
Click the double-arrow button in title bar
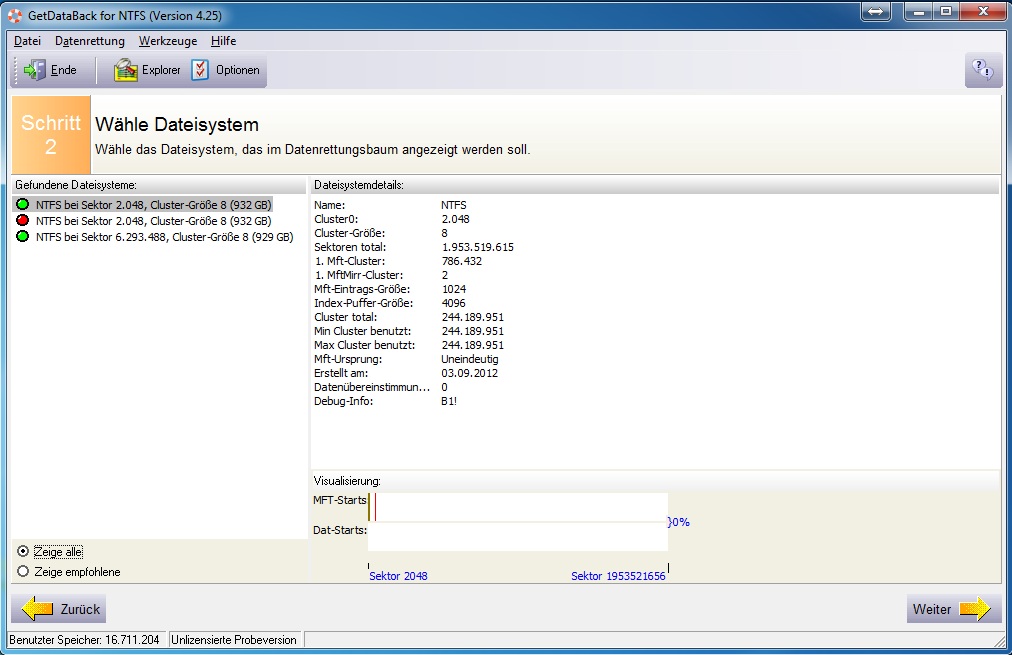click(x=875, y=12)
